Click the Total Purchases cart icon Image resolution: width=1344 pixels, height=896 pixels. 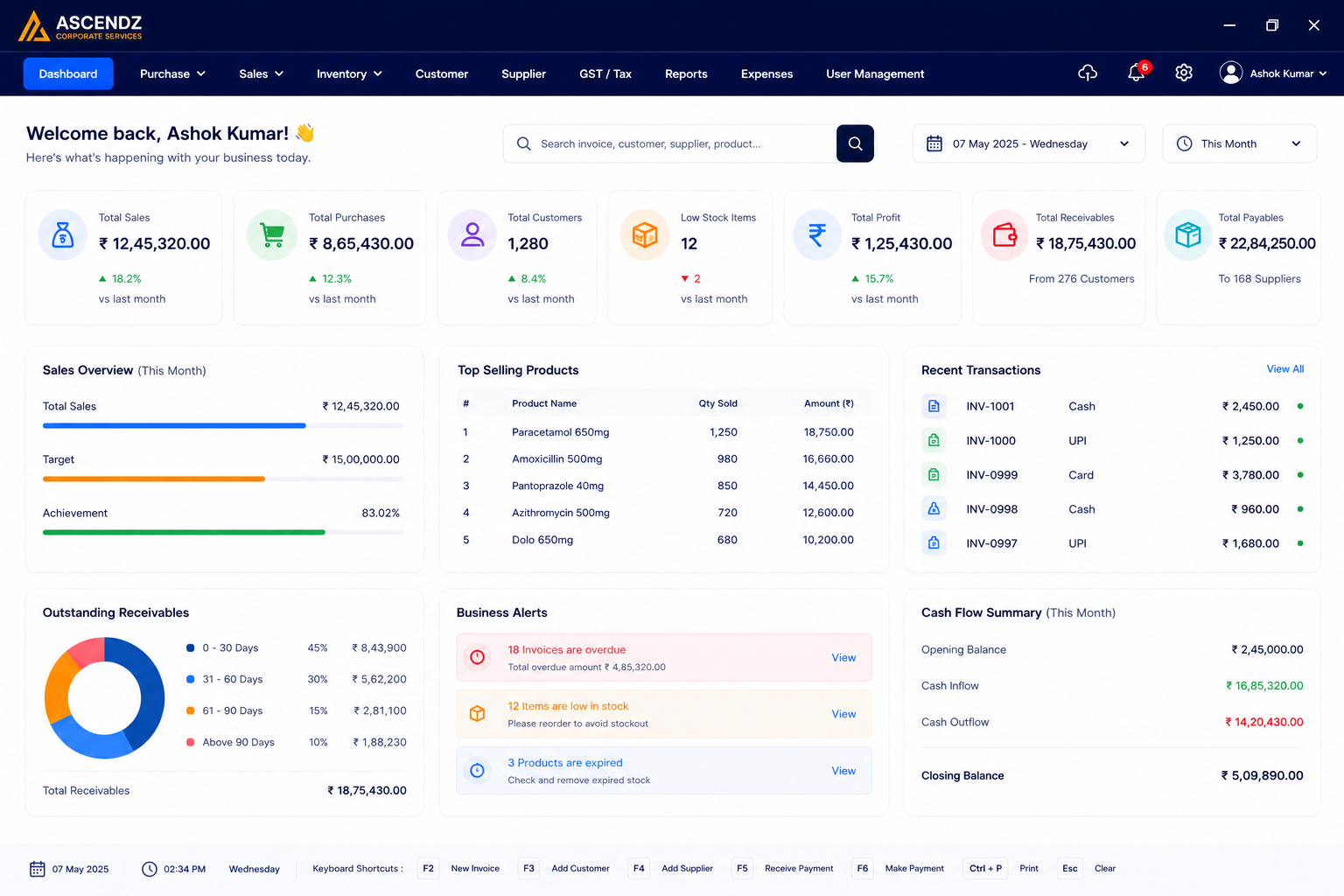pyautogui.click(x=272, y=234)
